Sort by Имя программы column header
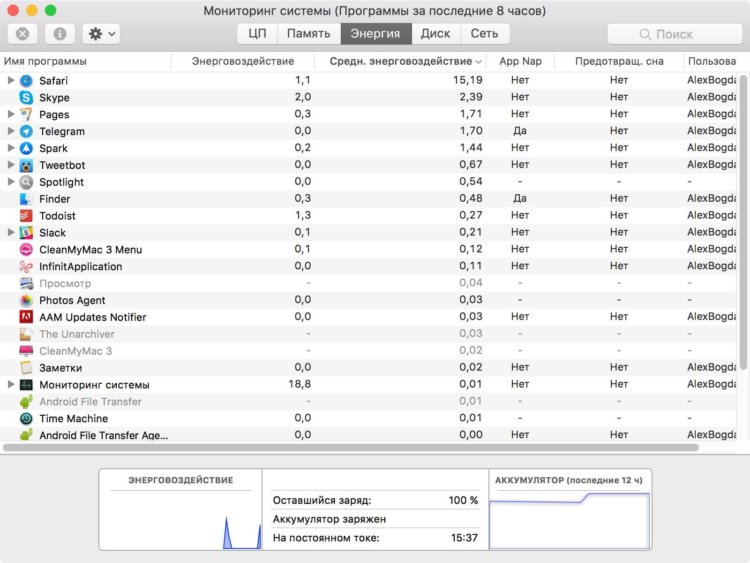The height and width of the screenshot is (563, 750). 85,61
